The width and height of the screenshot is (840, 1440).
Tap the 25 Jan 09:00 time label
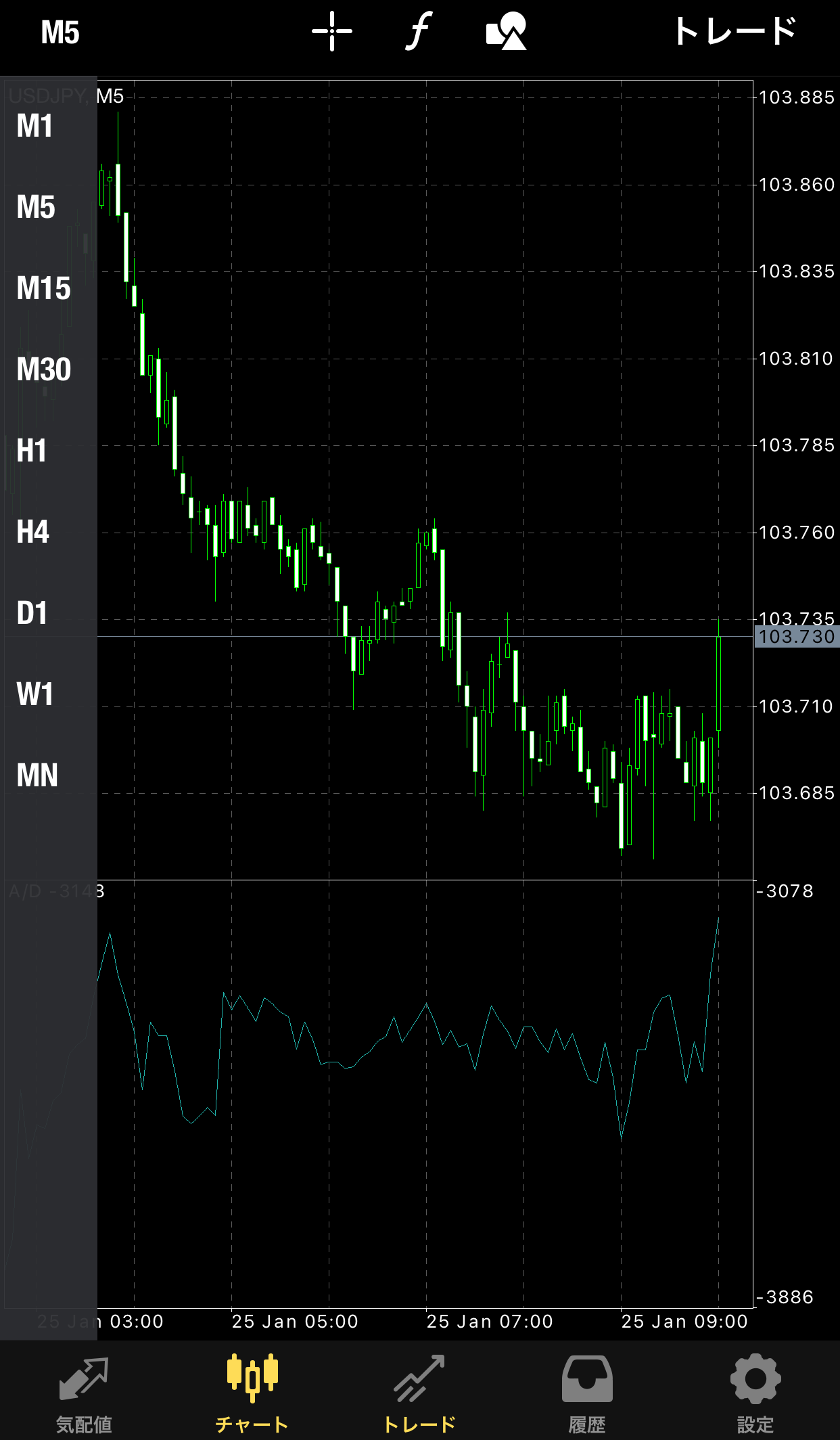click(x=684, y=1322)
